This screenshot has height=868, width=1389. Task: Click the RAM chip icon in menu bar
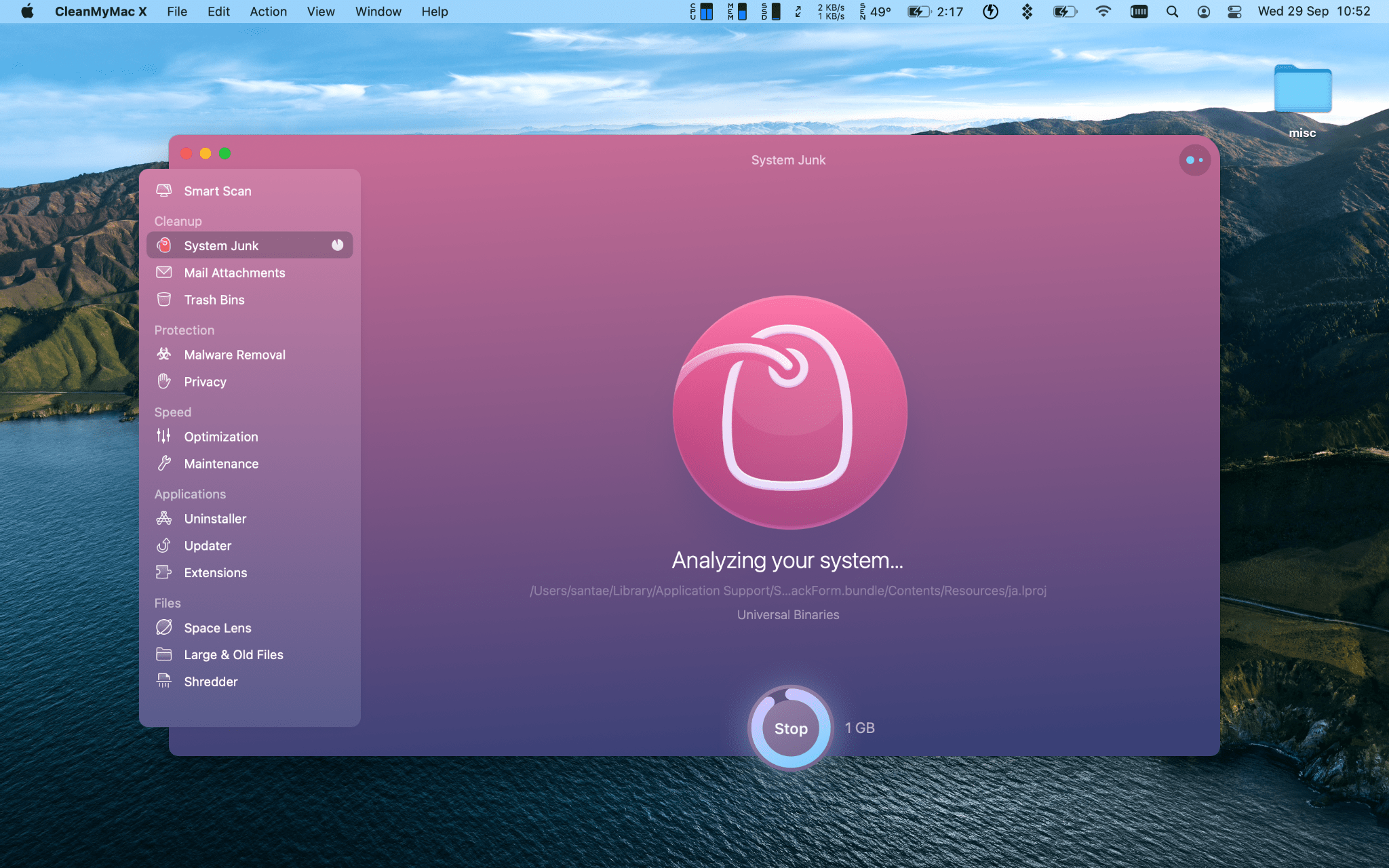click(x=1139, y=12)
